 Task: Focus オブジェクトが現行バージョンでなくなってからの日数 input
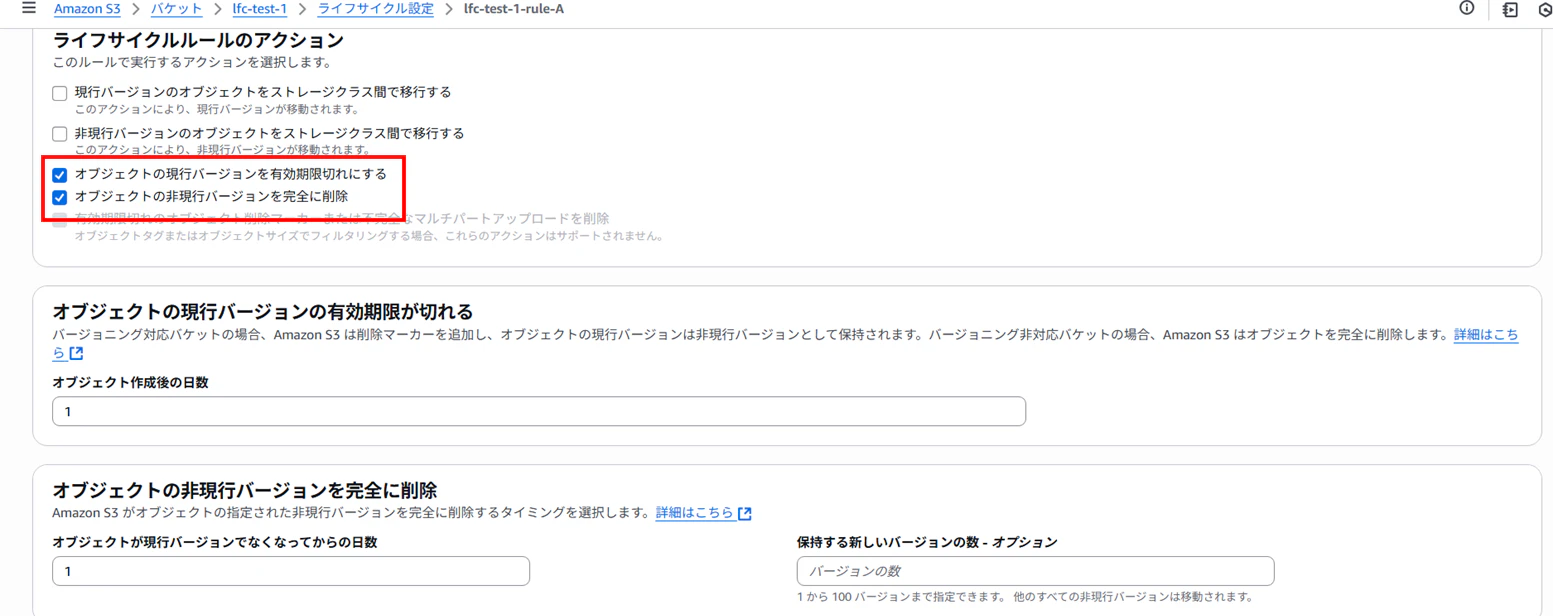[x=291, y=571]
